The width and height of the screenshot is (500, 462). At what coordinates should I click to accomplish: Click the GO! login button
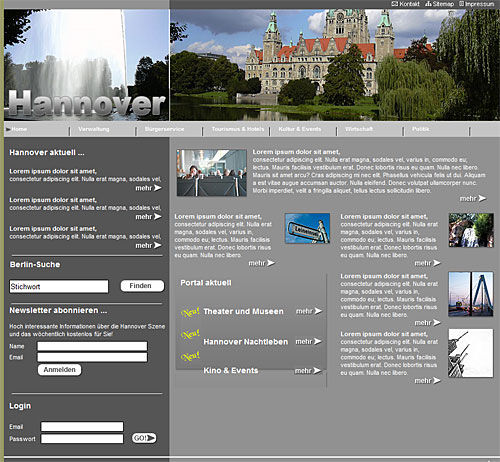[x=144, y=438]
